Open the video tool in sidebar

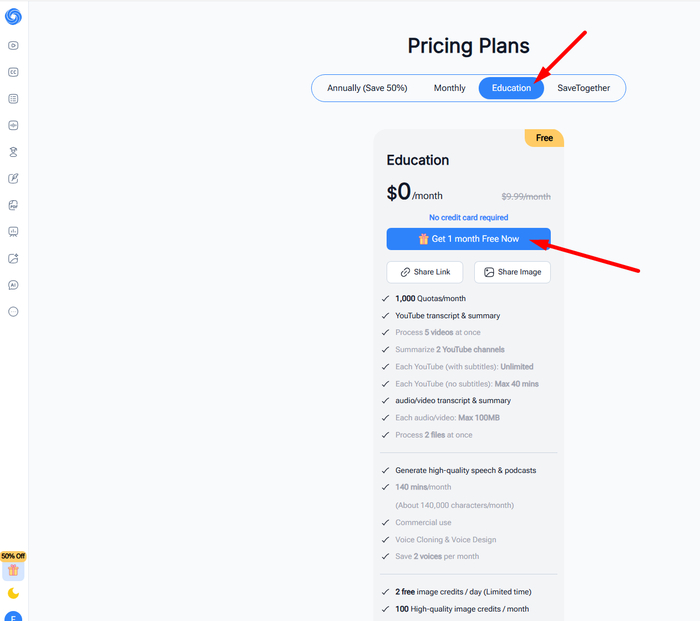13,46
